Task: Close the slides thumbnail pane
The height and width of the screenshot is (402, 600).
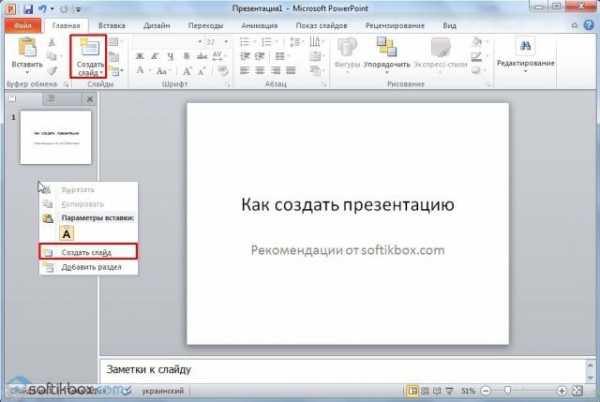Action: [90, 99]
